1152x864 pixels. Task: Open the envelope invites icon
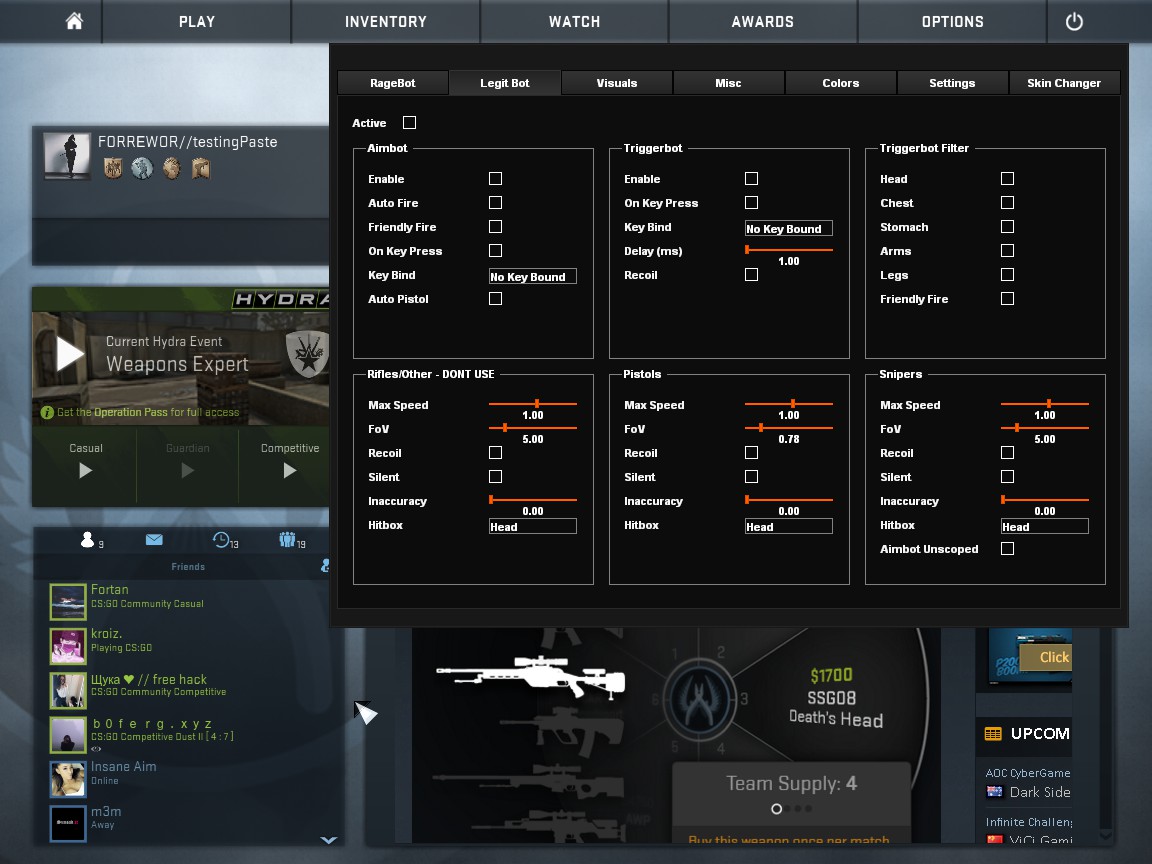(x=154, y=540)
